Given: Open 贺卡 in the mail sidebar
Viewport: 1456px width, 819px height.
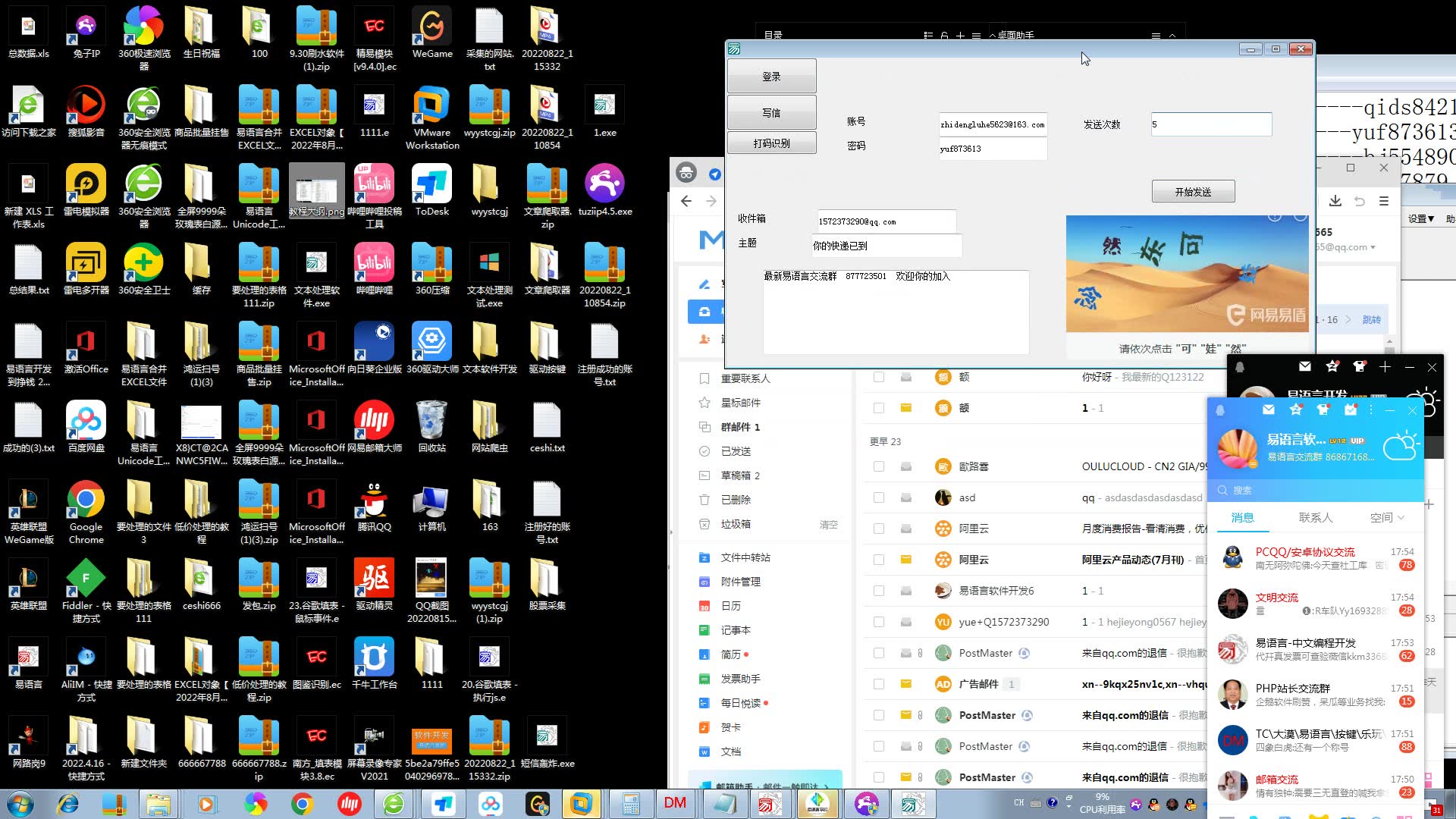Looking at the screenshot, I should pos(730,727).
